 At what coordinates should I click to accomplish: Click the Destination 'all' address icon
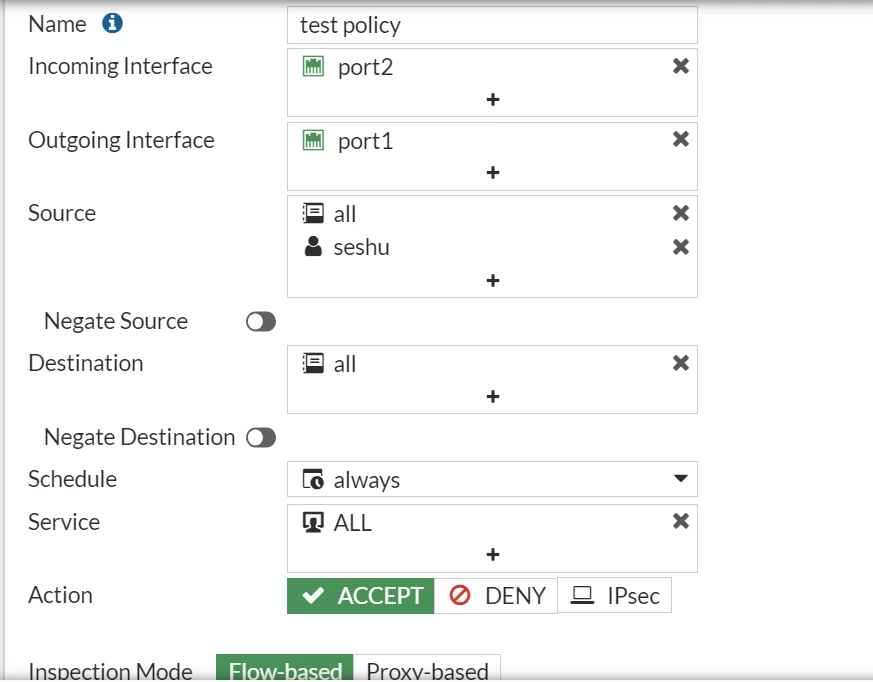(313, 364)
